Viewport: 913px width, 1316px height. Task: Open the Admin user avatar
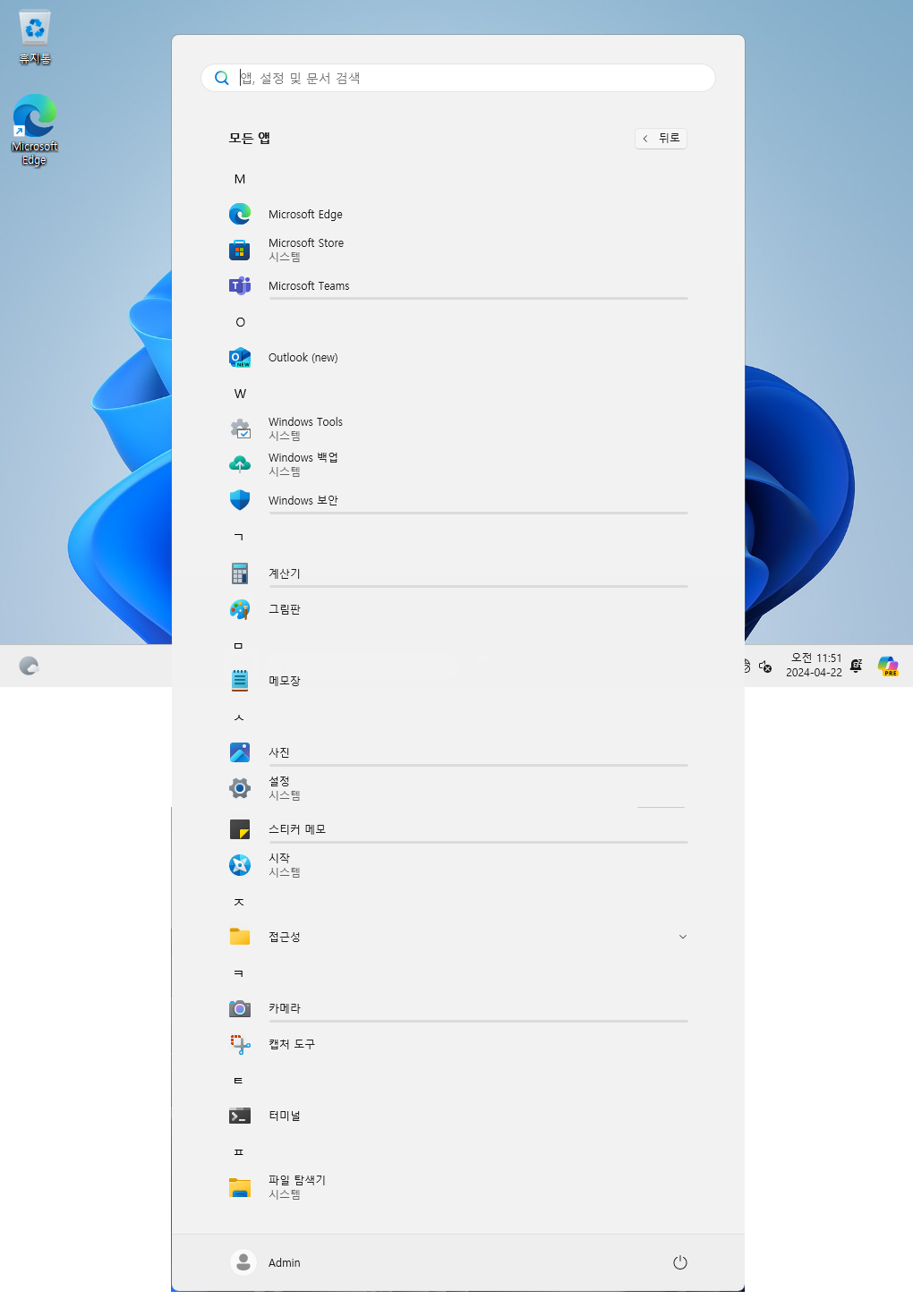(243, 1262)
